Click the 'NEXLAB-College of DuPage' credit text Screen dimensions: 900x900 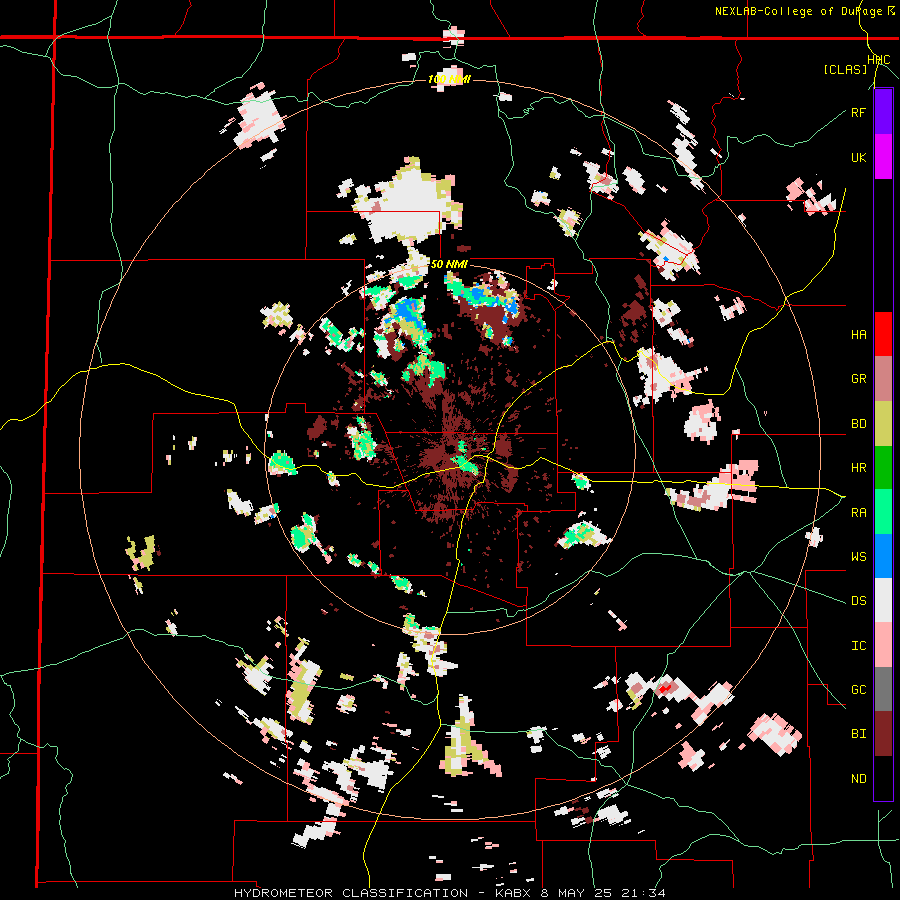(799, 11)
